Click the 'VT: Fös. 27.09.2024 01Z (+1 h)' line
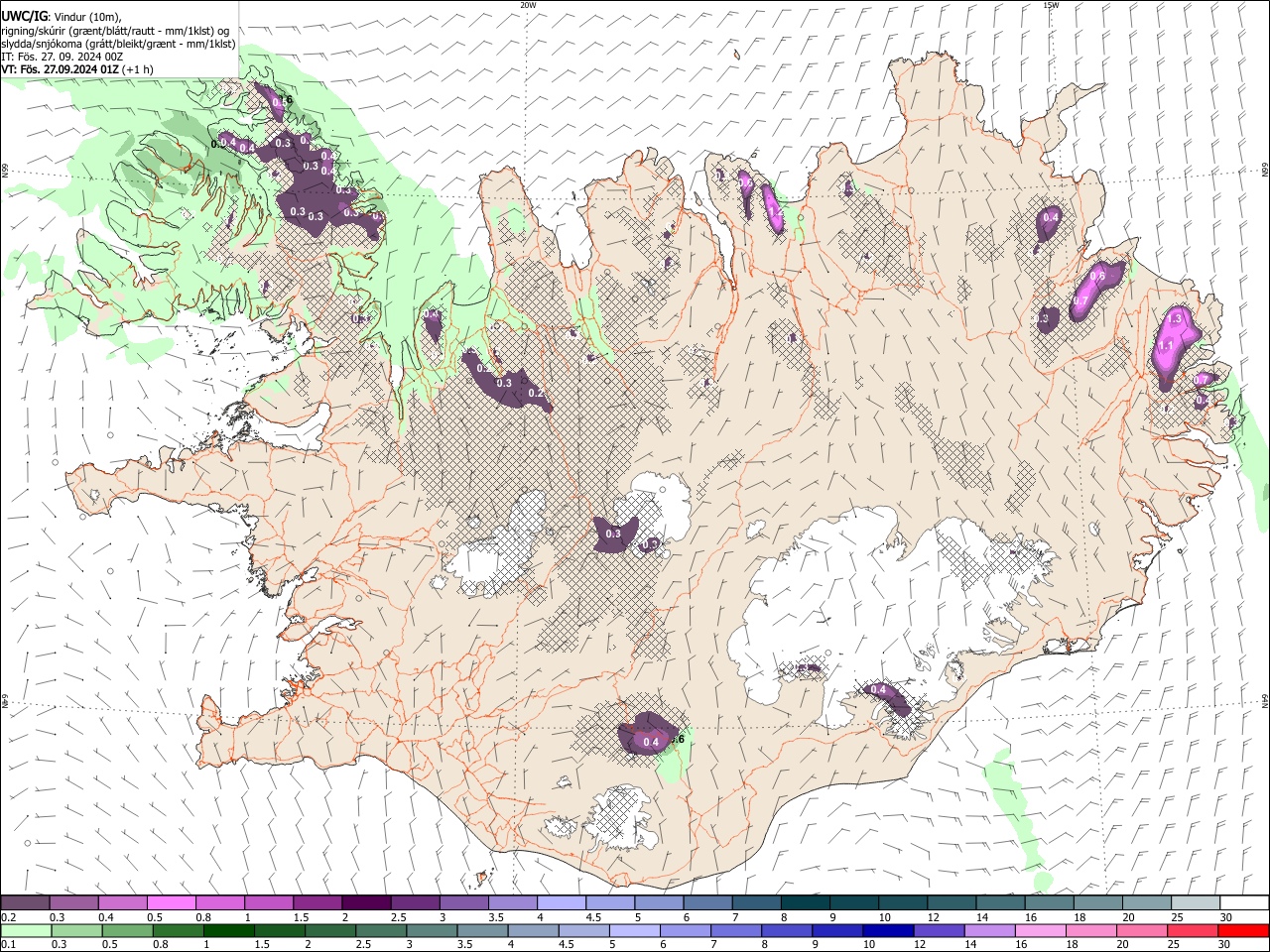 77,69
